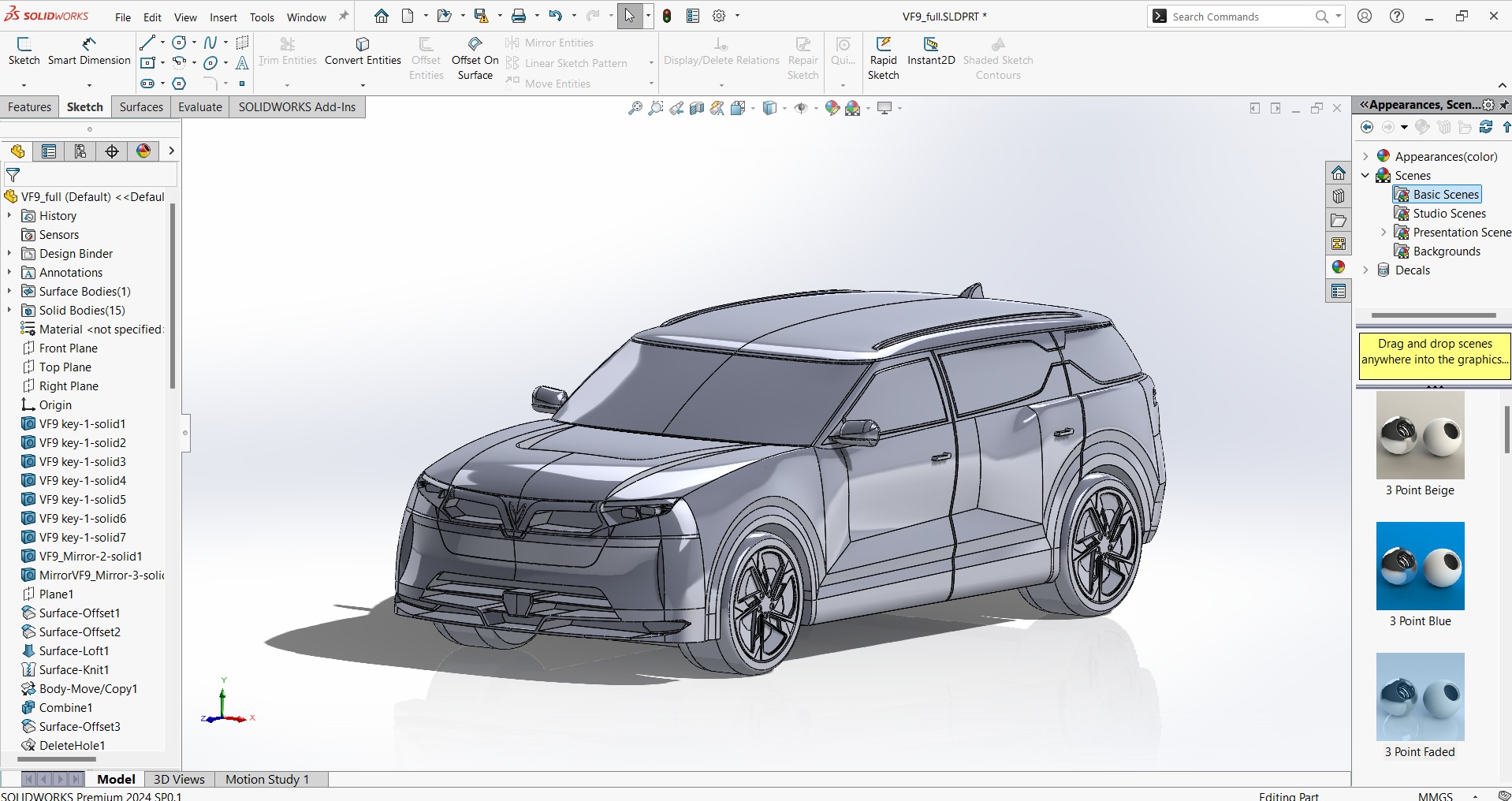Open the Motion Study 1 tab

[267, 779]
